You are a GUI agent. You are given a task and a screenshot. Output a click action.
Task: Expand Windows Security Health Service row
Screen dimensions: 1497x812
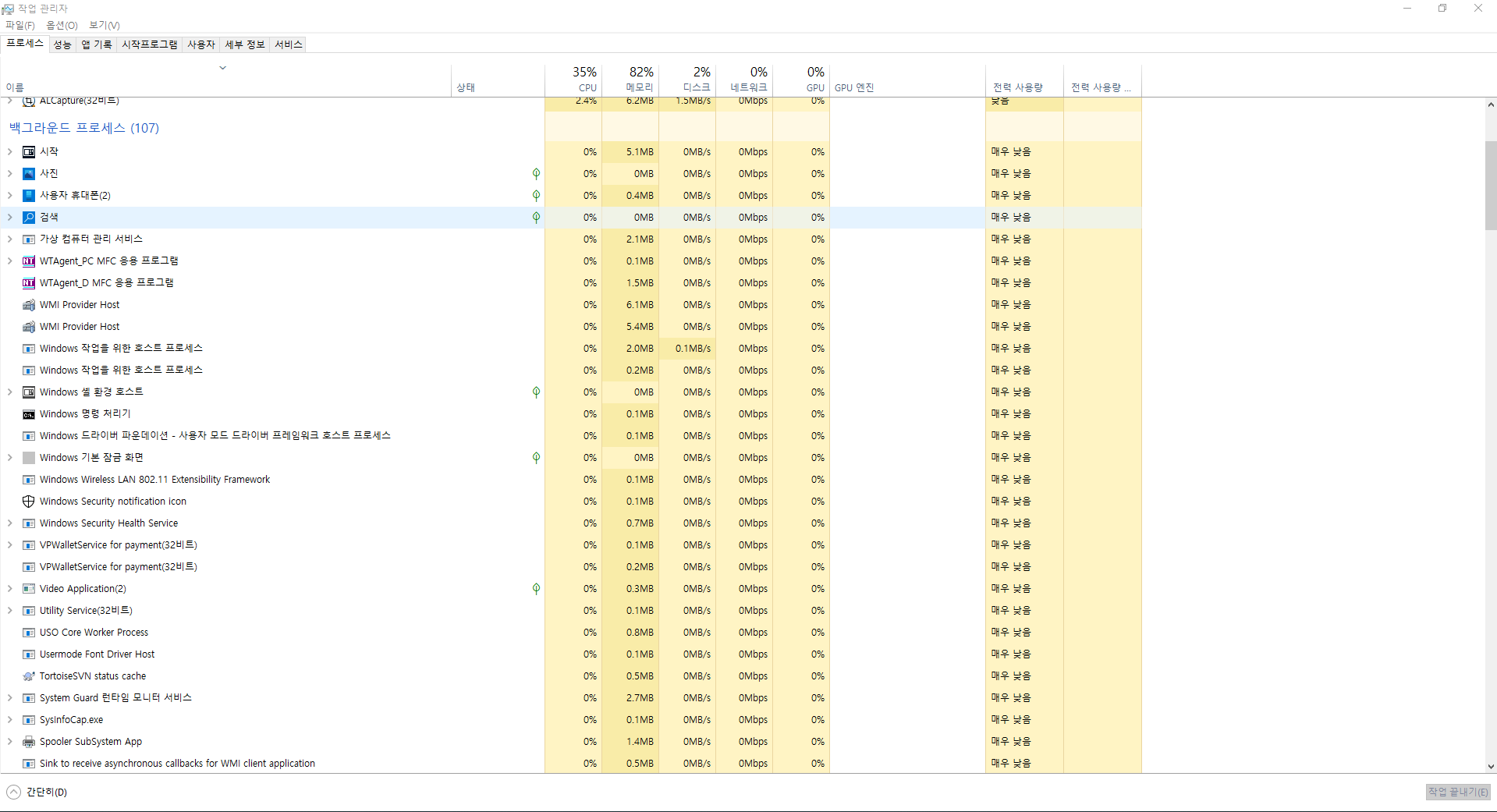[x=10, y=523]
